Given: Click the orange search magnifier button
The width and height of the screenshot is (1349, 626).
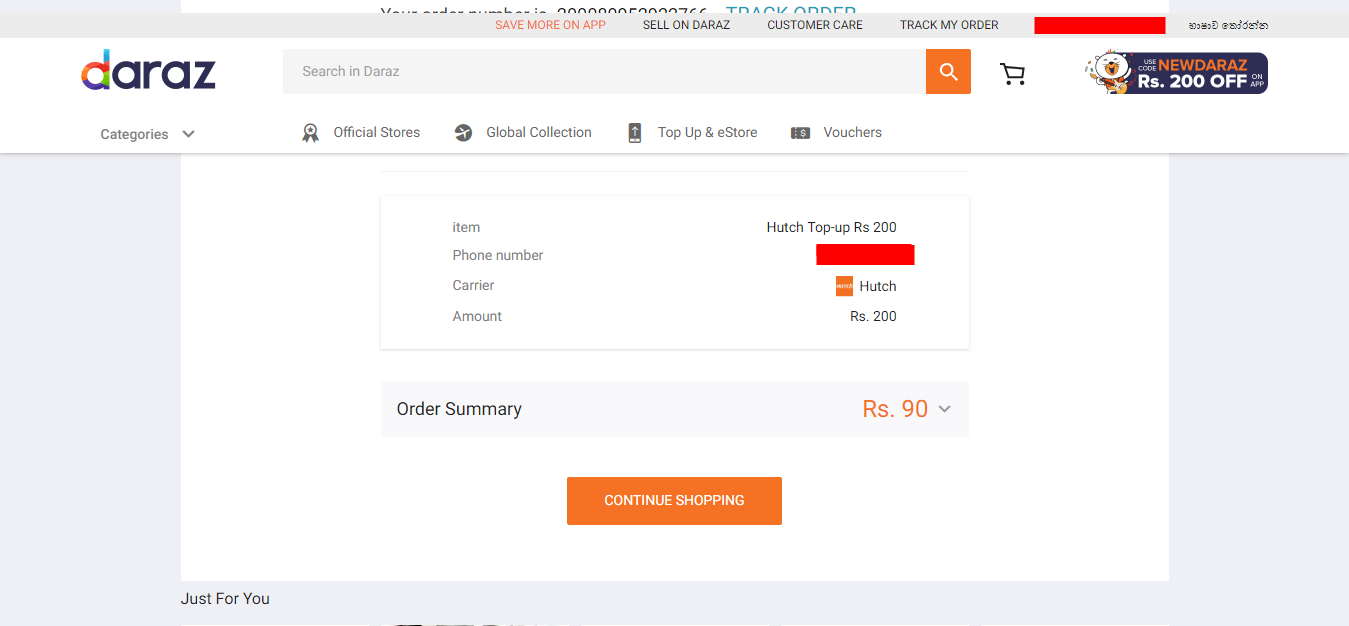Looking at the screenshot, I should click(948, 71).
